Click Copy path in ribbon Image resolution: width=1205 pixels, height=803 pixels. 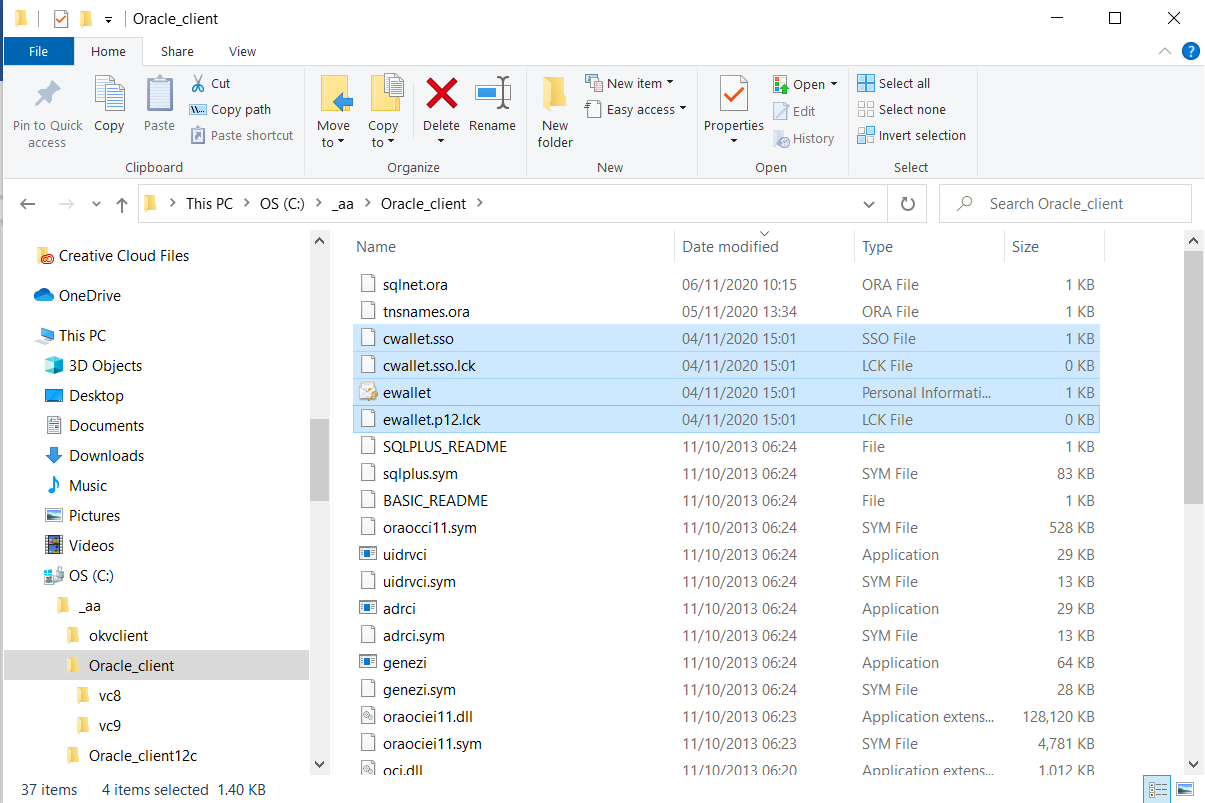[230, 110]
